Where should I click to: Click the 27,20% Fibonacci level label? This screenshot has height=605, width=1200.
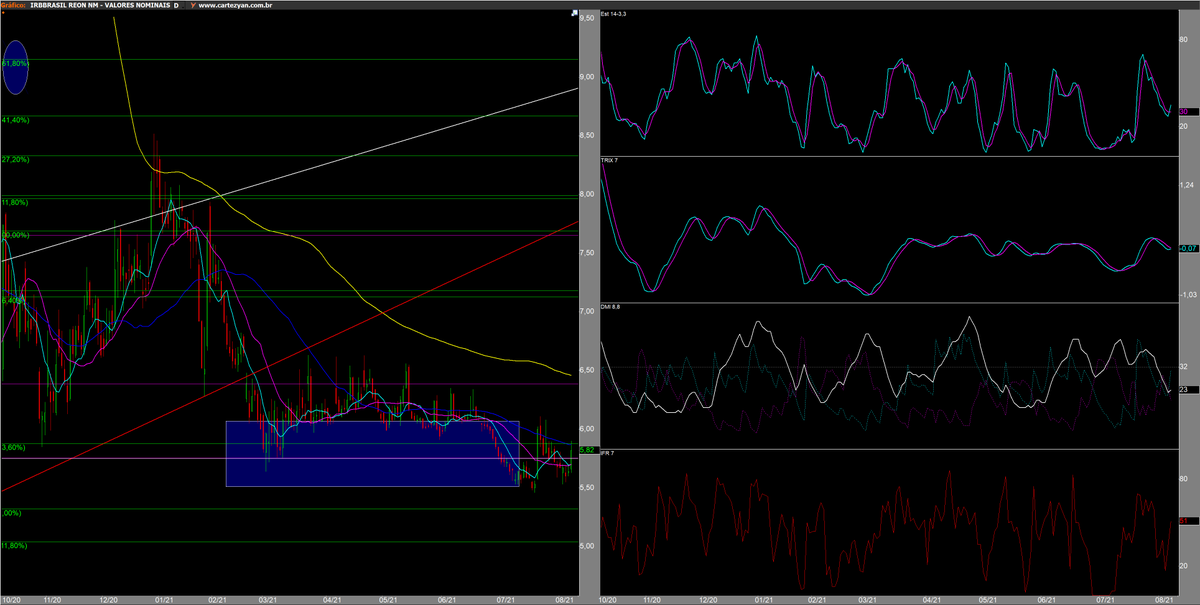(15, 159)
